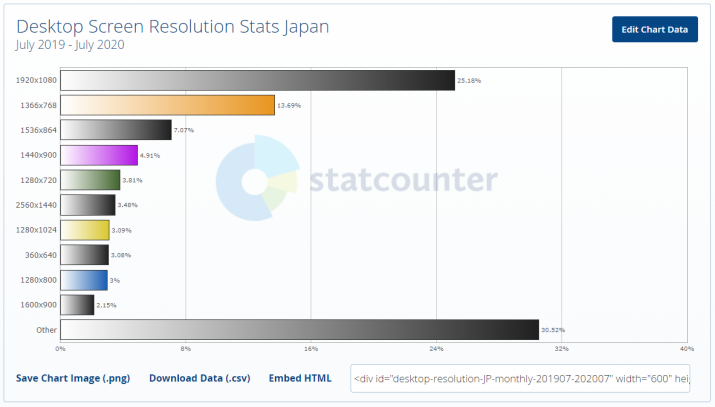Click the 1366x768 axis label

coord(37,105)
